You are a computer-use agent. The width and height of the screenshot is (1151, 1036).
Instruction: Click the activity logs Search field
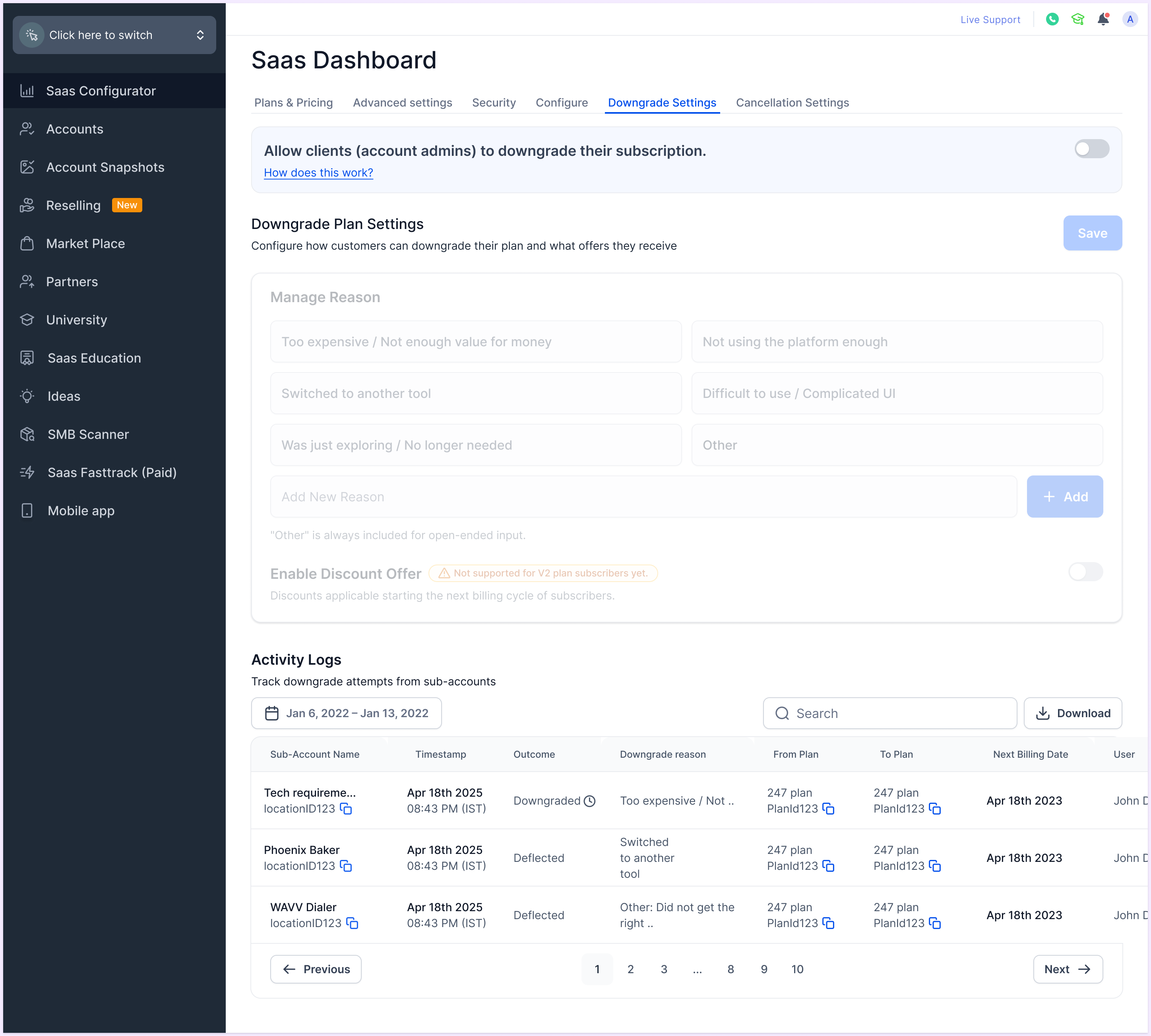click(x=890, y=713)
